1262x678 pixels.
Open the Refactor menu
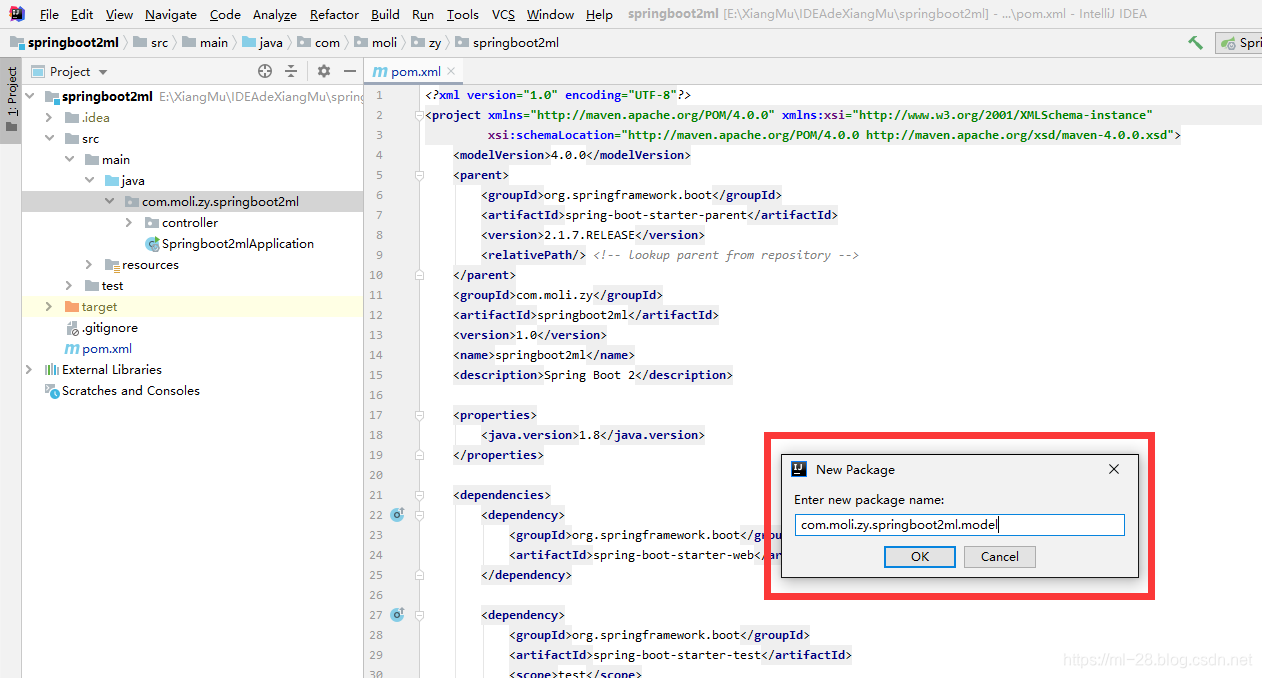334,15
